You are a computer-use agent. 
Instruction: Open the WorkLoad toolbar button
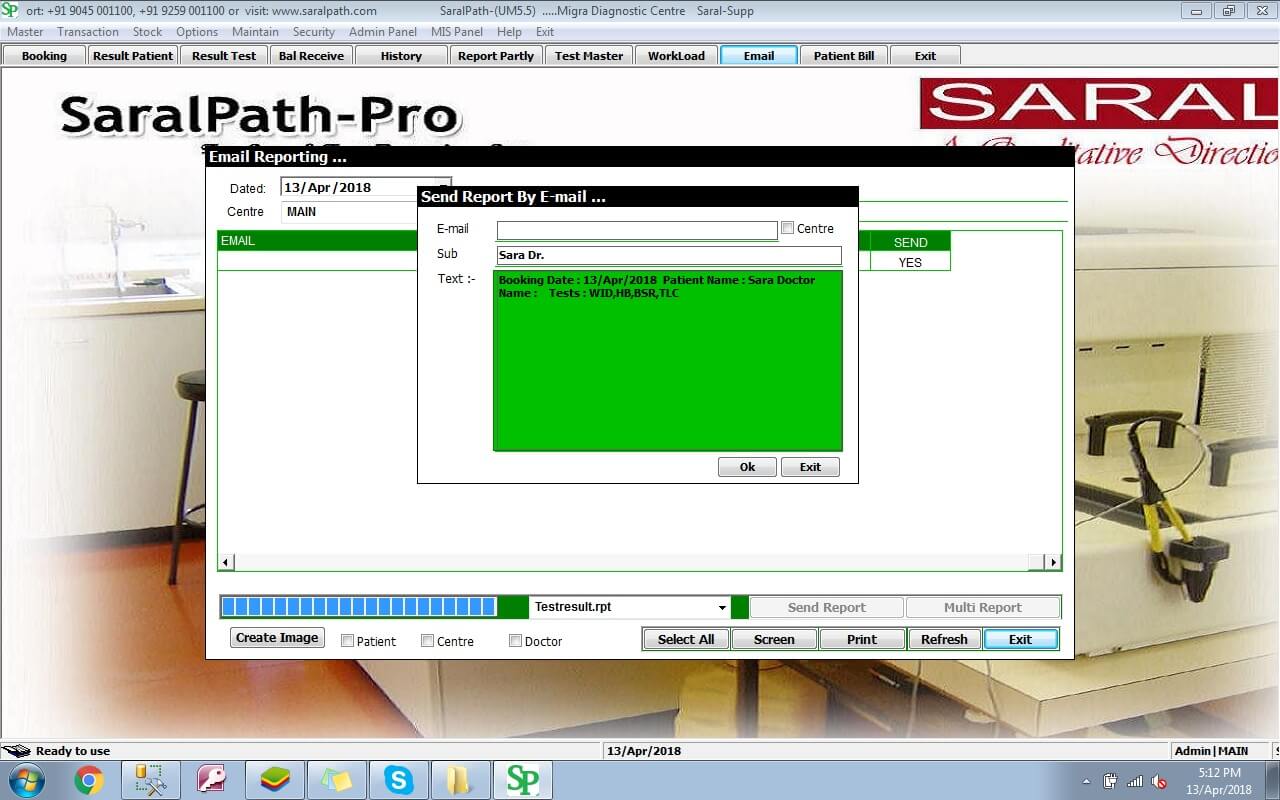tap(676, 56)
